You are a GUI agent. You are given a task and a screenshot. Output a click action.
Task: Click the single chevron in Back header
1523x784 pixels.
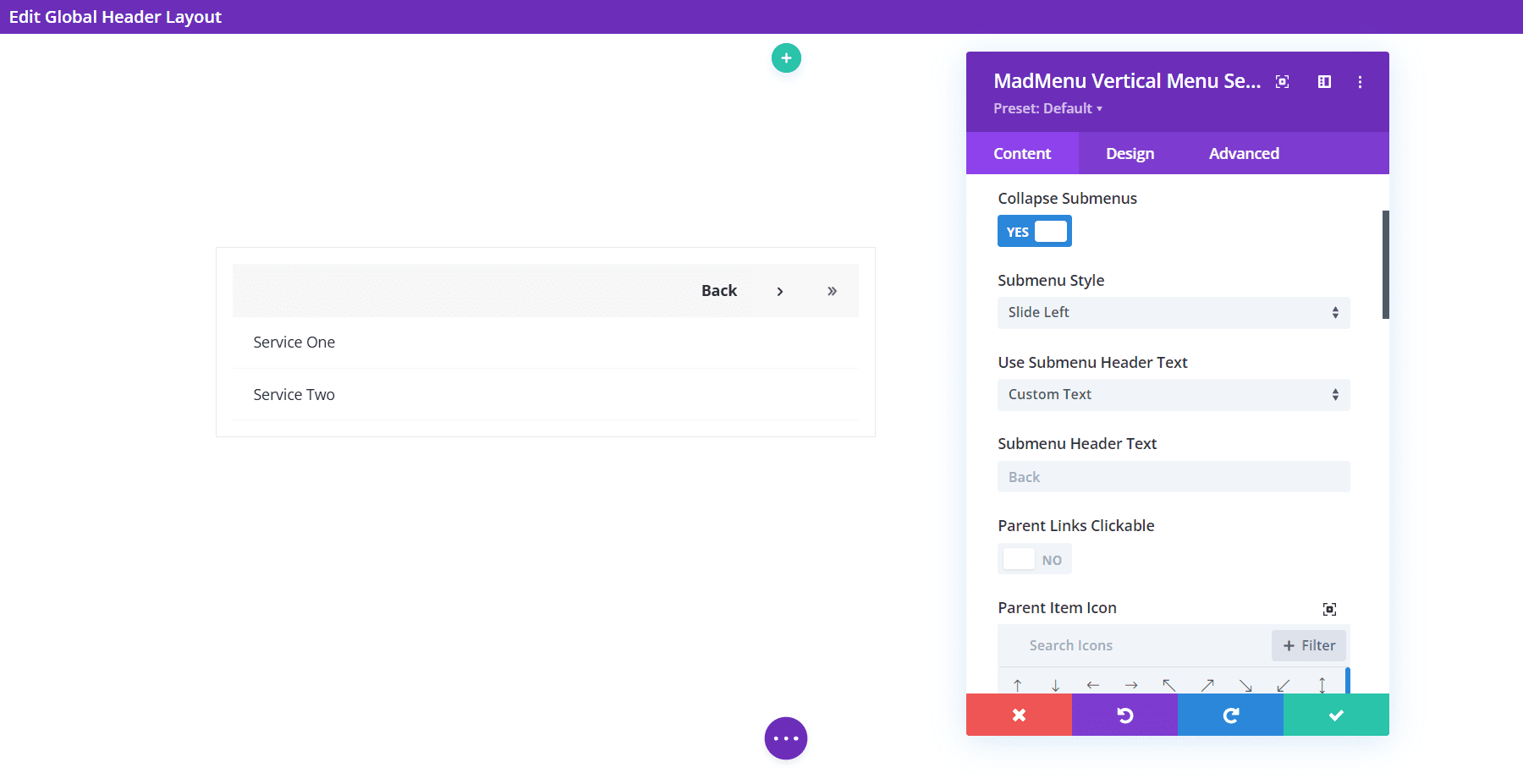pos(780,291)
